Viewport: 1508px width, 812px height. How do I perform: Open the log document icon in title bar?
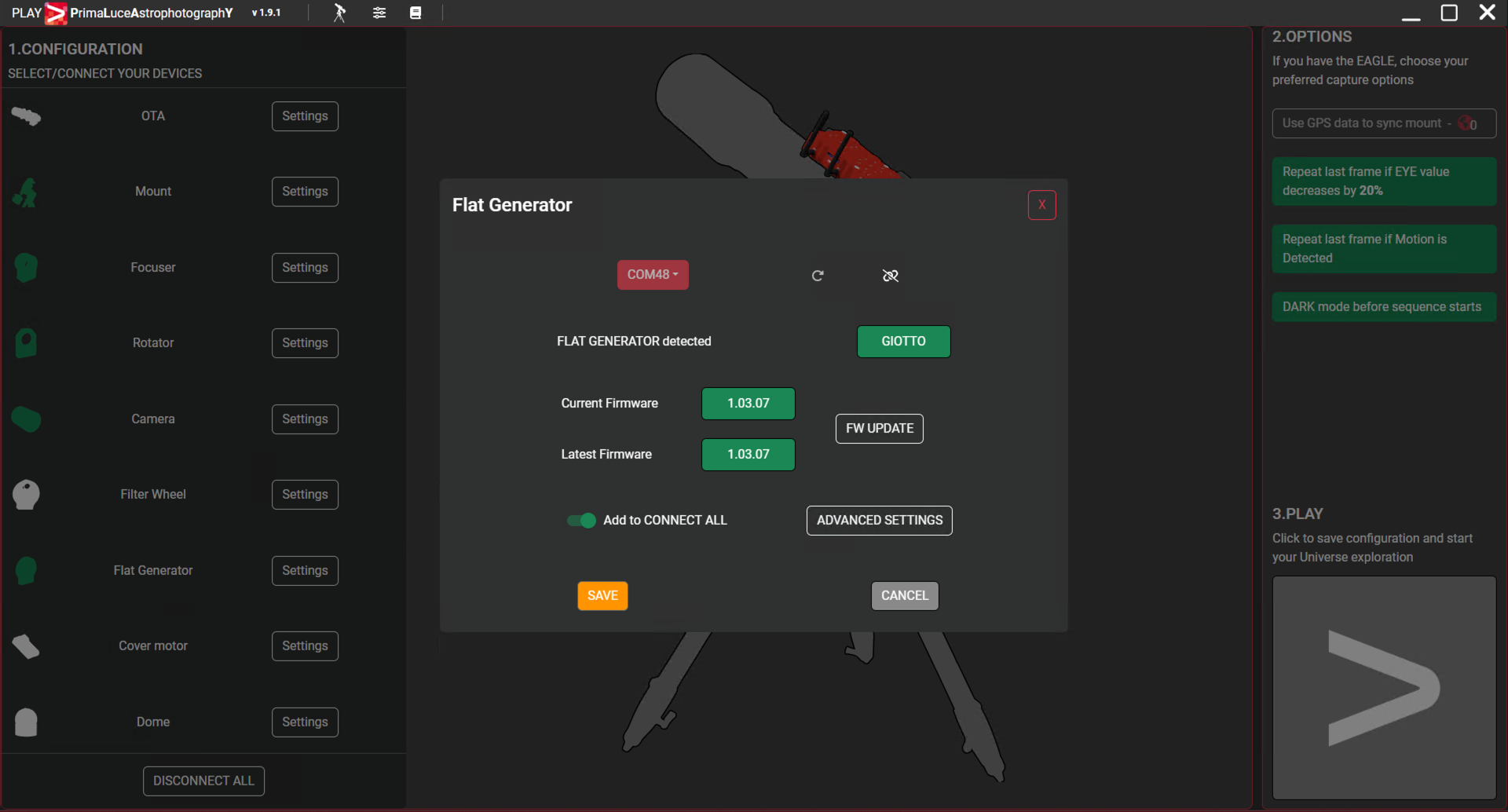(415, 13)
